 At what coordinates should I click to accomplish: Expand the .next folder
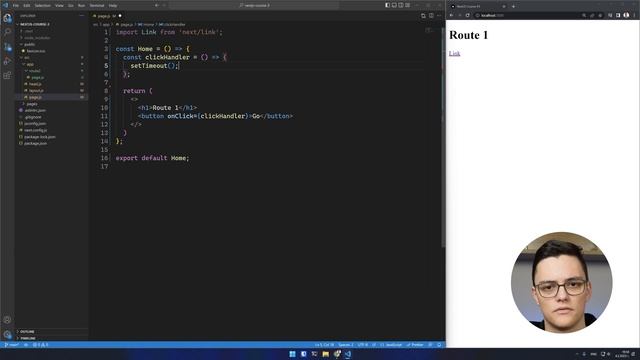(52, 31)
